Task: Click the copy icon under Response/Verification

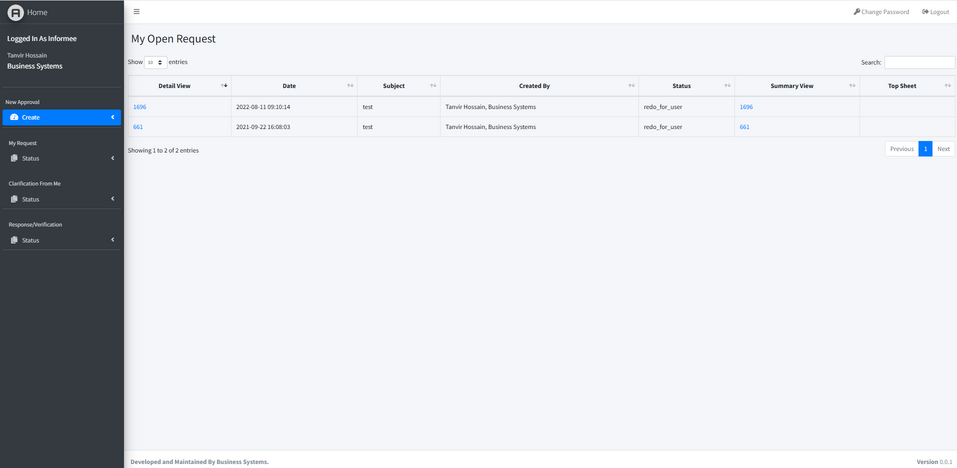Action: pyautogui.click(x=14, y=240)
